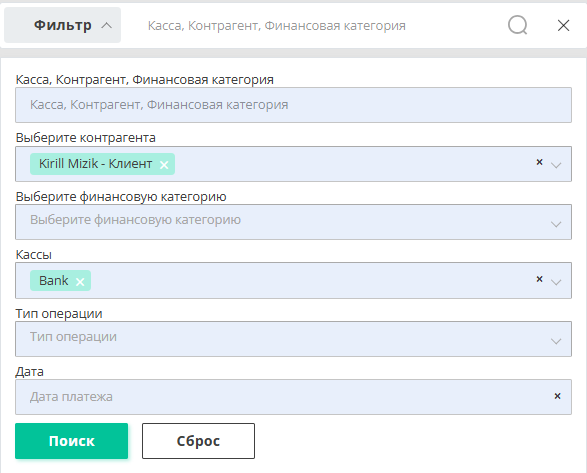The image size is (587, 473).
Task: Click the Дата платежа input field
Action: [x=285, y=397]
